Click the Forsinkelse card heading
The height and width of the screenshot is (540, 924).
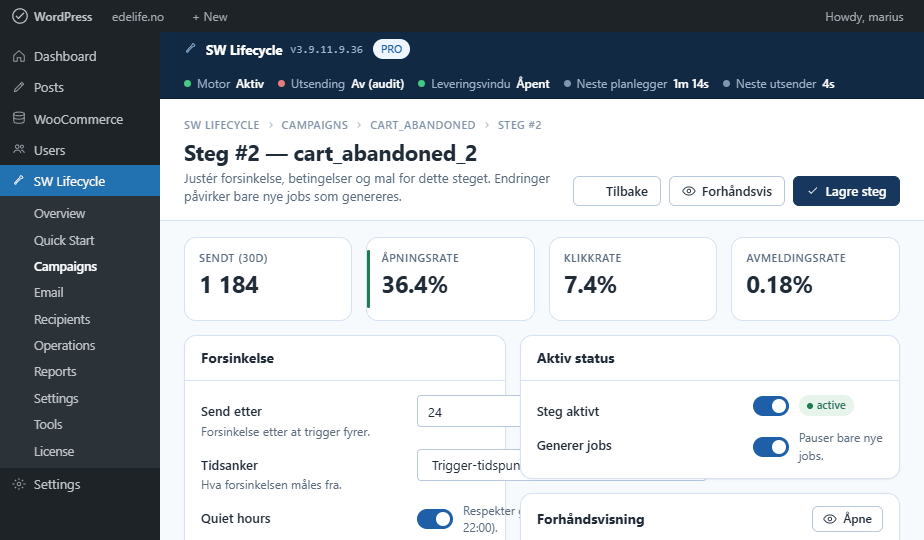tap(237, 358)
